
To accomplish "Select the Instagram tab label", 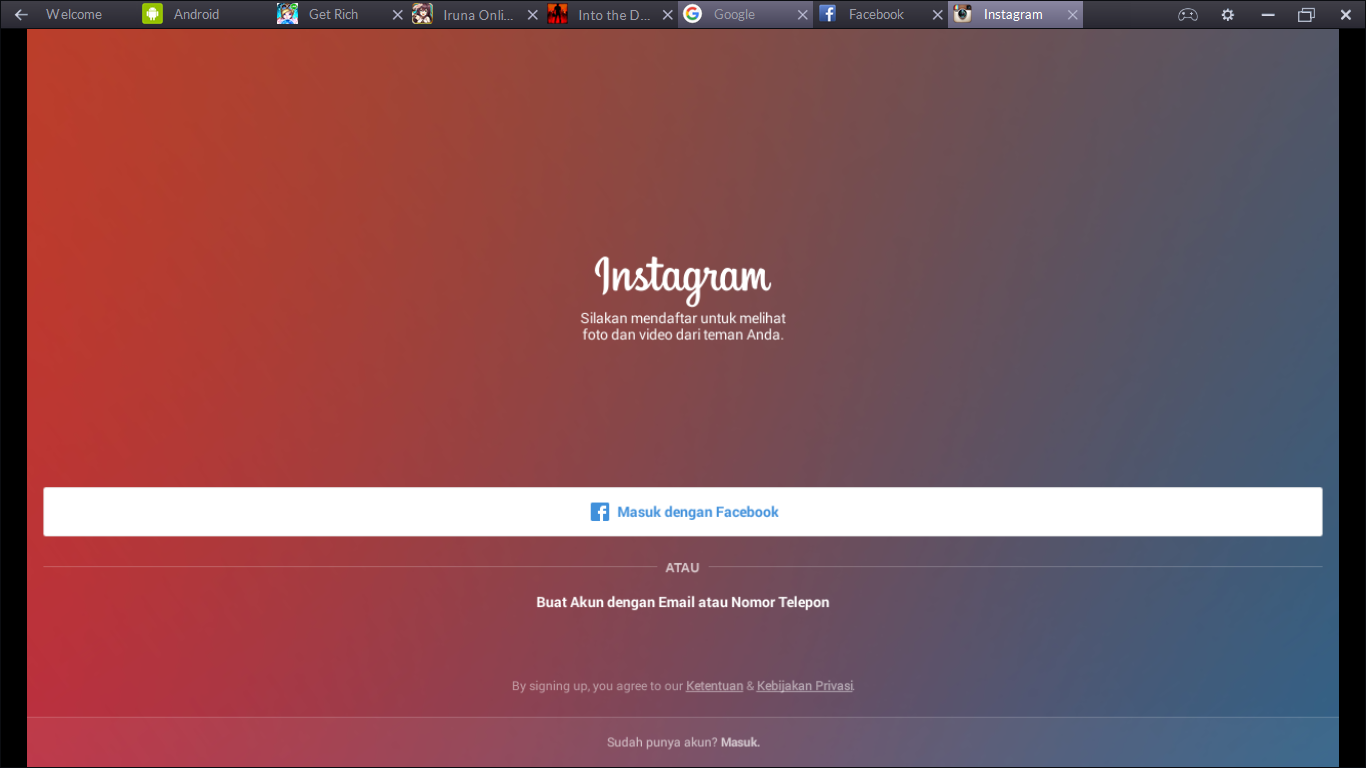I will 1013,15.
